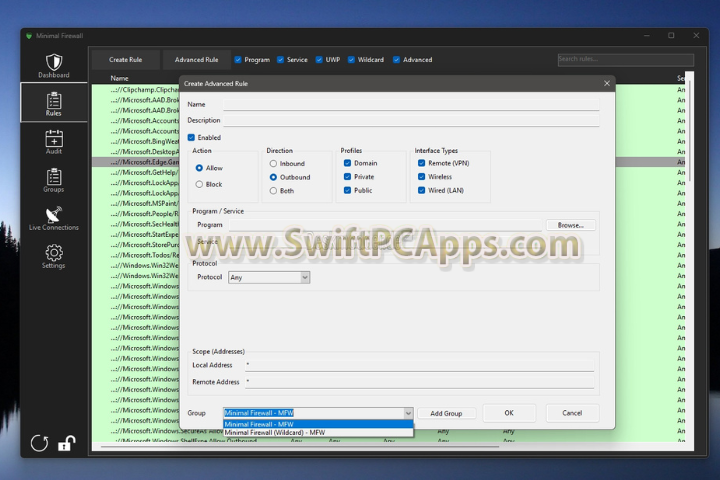Toggle Wired (LAN) interface type
The height and width of the screenshot is (480, 720).
click(422, 190)
